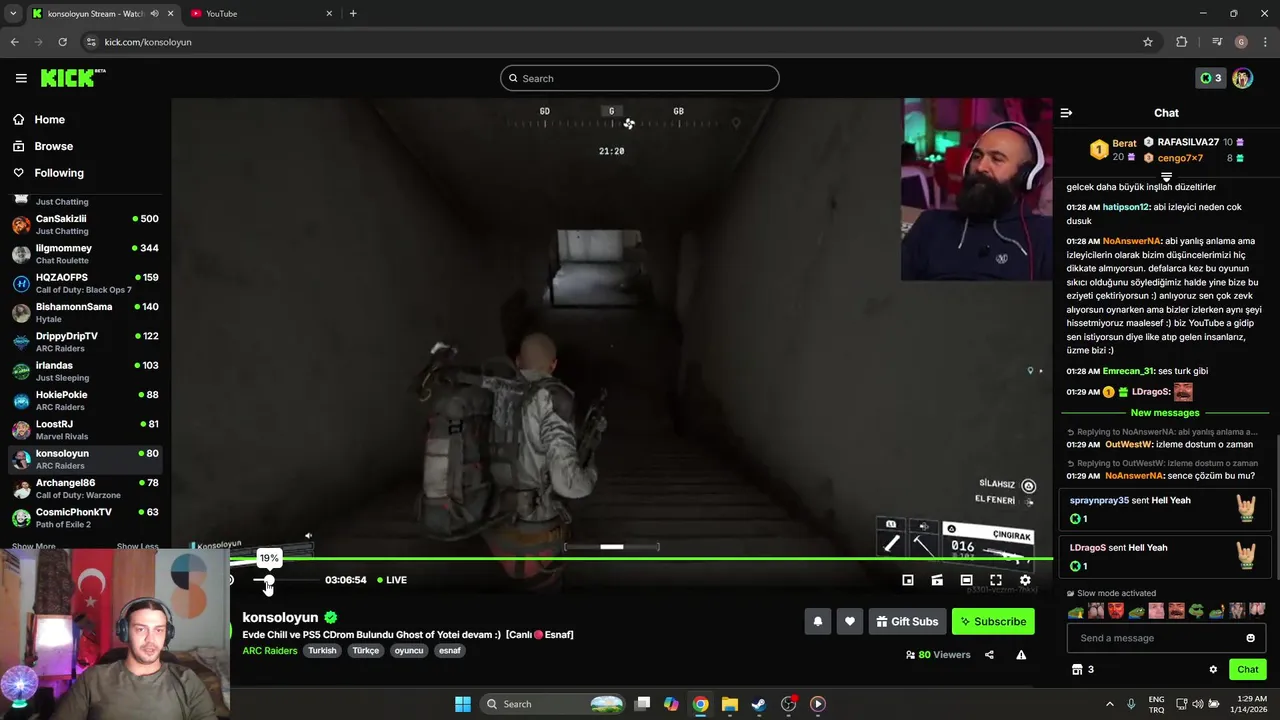Select the Türkçe tag

pyautogui.click(x=366, y=651)
